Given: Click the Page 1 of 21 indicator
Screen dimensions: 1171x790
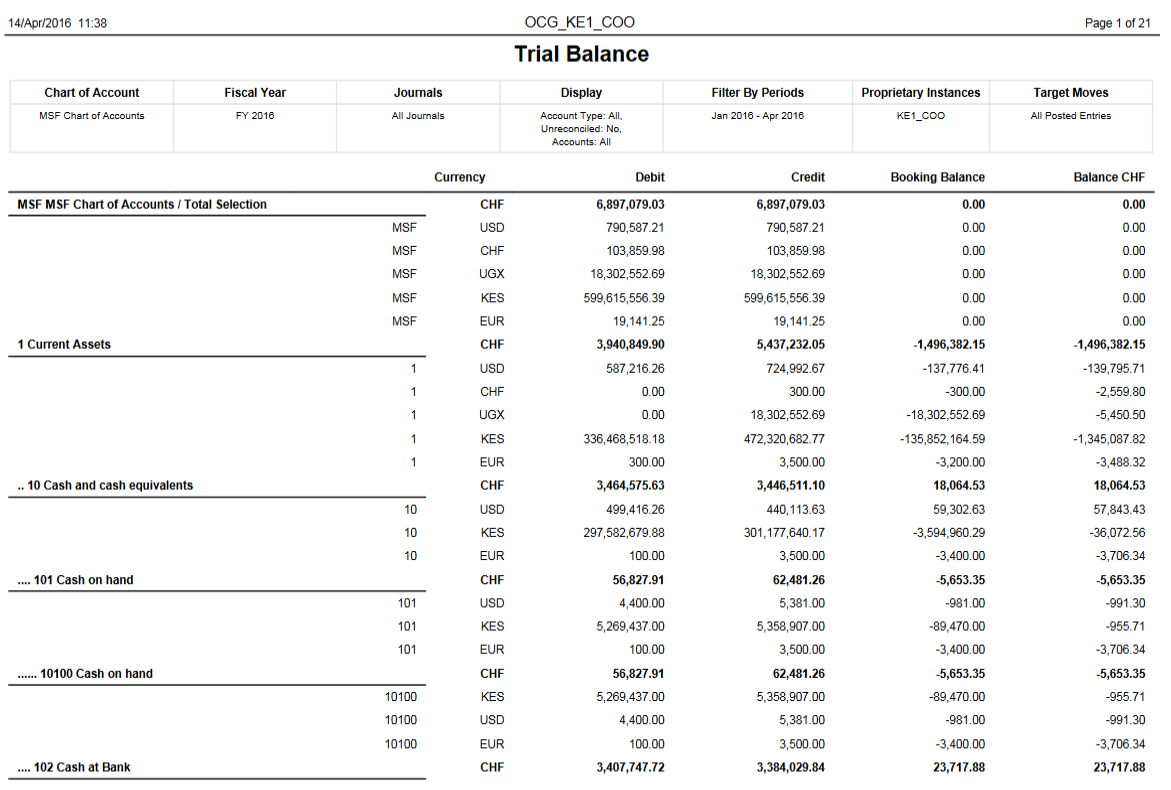Looking at the screenshot, I should coord(1117,23).
